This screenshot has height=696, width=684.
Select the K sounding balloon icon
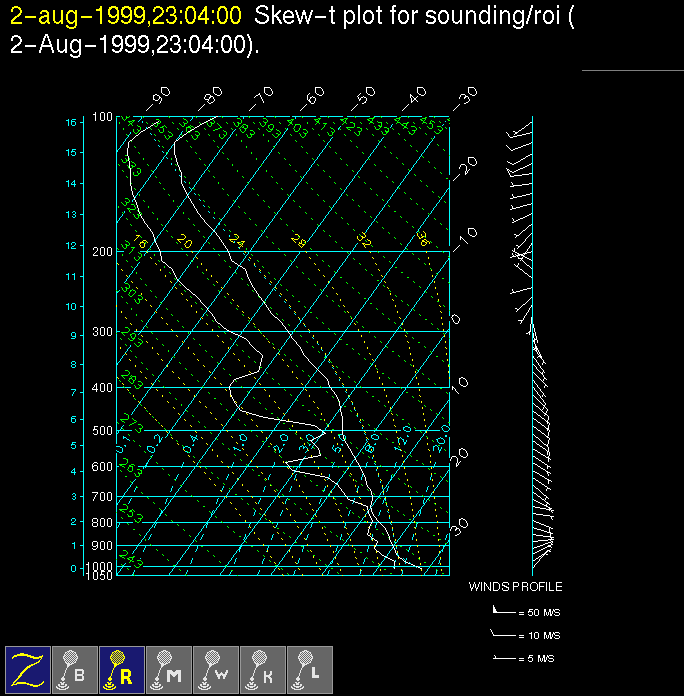pyautogui.click(x=261, y=669)
